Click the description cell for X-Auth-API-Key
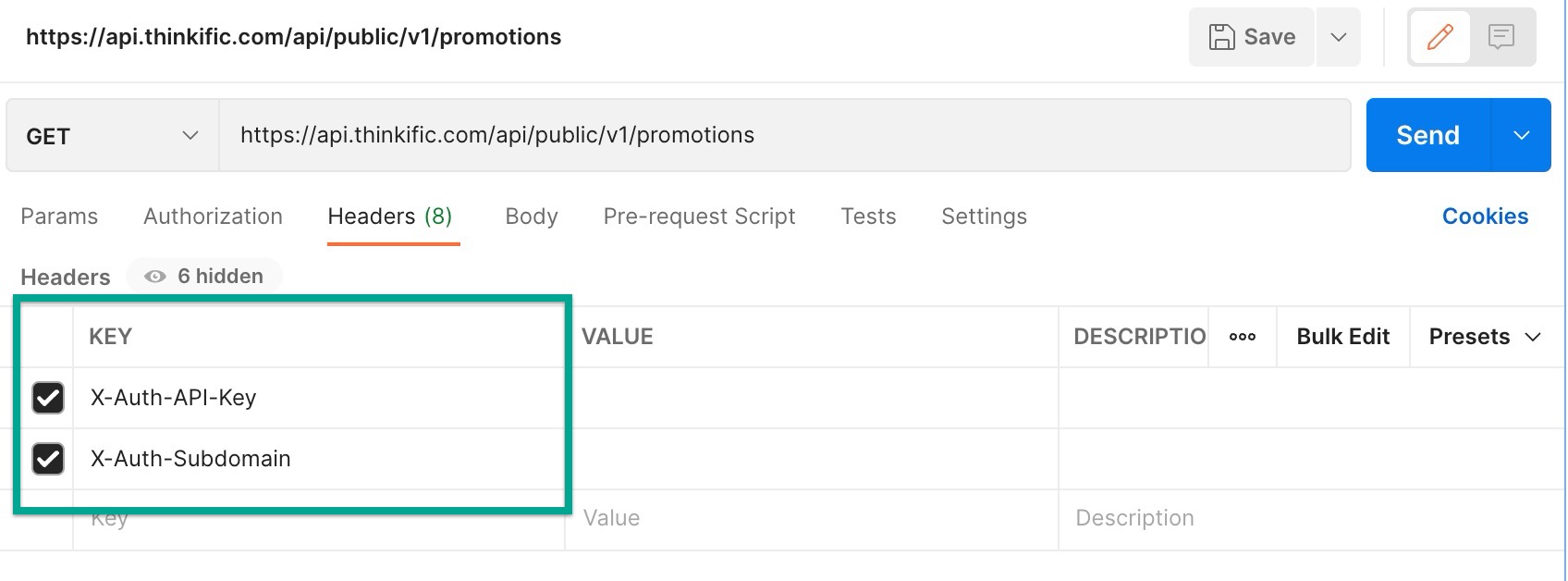This screenshot has height=581, width=1568. pyautogui.click(x=1313, y=398)
